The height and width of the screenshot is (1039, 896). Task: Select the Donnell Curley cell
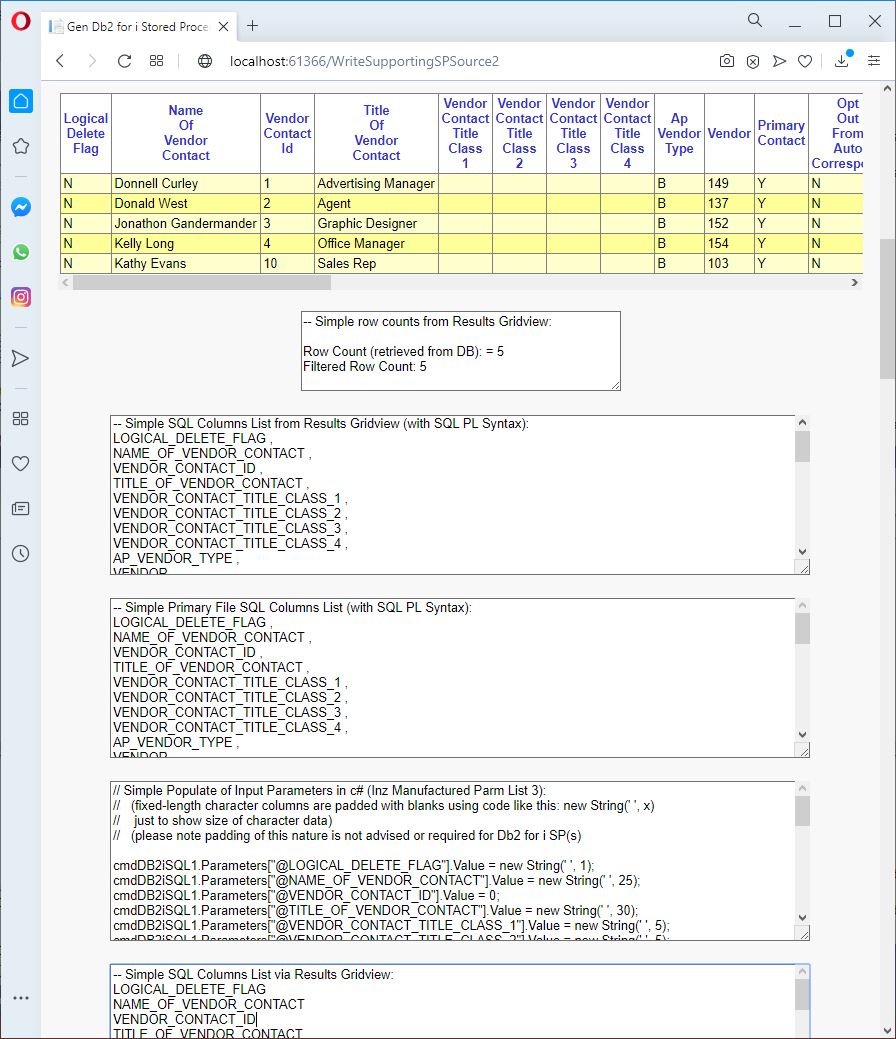(x=186, y=184)
